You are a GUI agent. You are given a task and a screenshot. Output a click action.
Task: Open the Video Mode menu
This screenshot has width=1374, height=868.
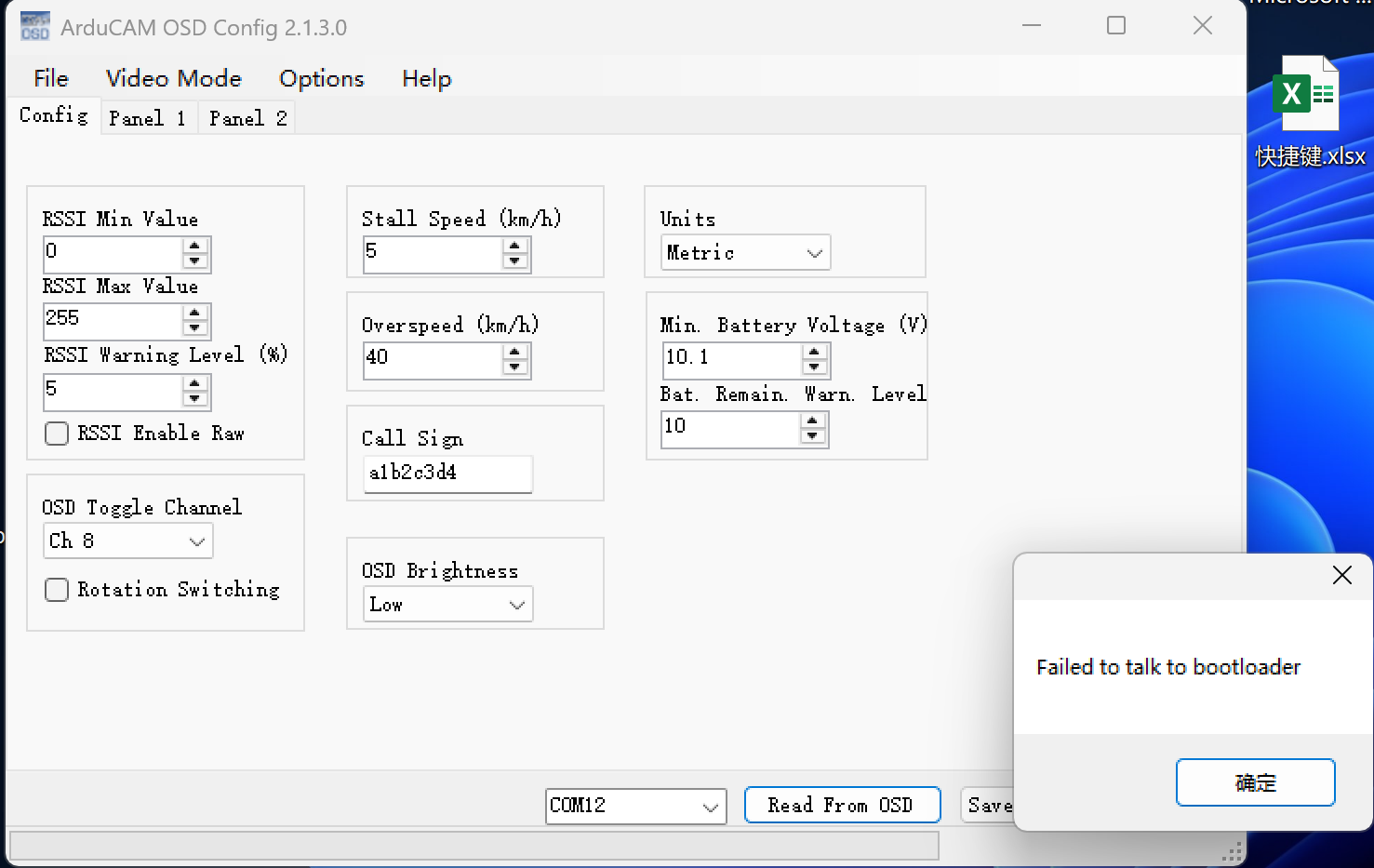[x=174, y=78]
